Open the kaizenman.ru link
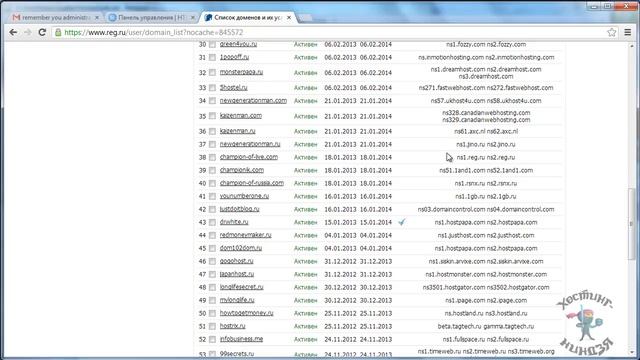640x360 pixels. tap(238, 131)
